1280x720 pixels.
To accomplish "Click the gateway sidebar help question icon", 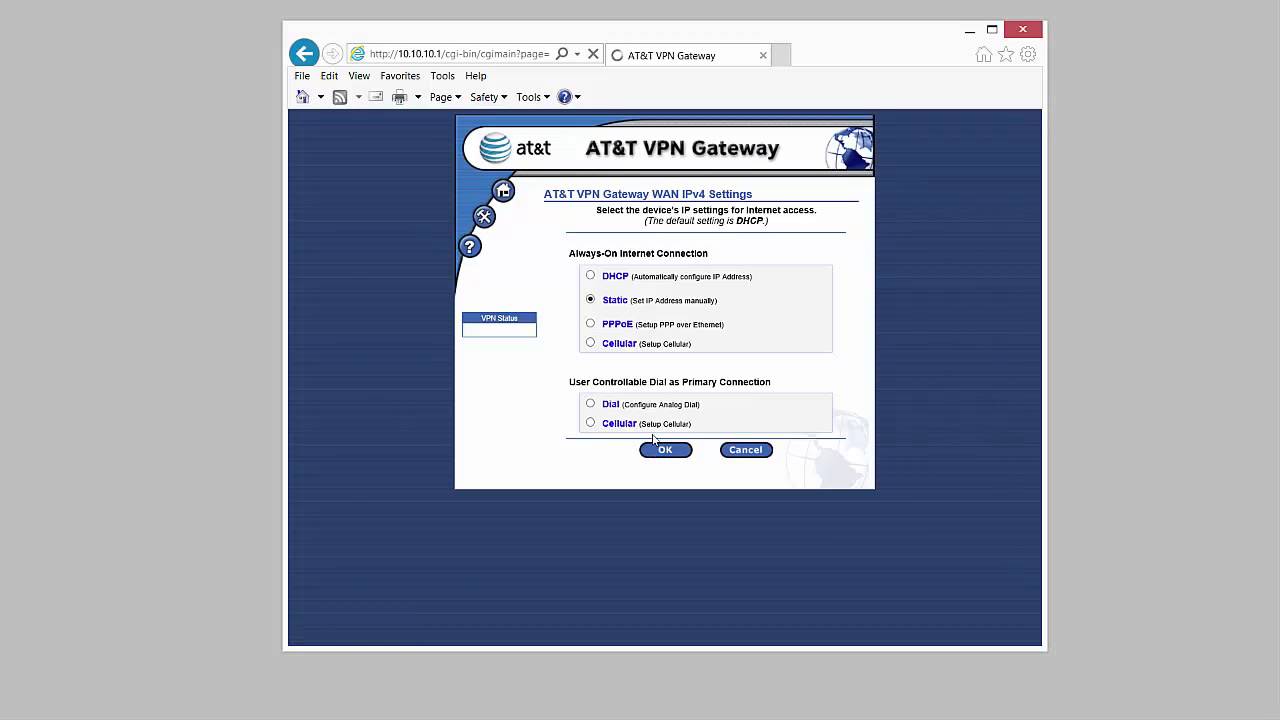I will coord(470,246).
